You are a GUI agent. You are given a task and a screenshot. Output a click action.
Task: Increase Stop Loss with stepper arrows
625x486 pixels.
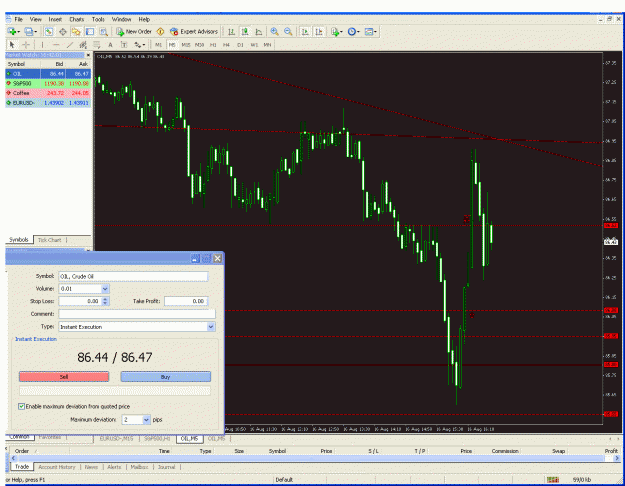[x=105, y=299]
